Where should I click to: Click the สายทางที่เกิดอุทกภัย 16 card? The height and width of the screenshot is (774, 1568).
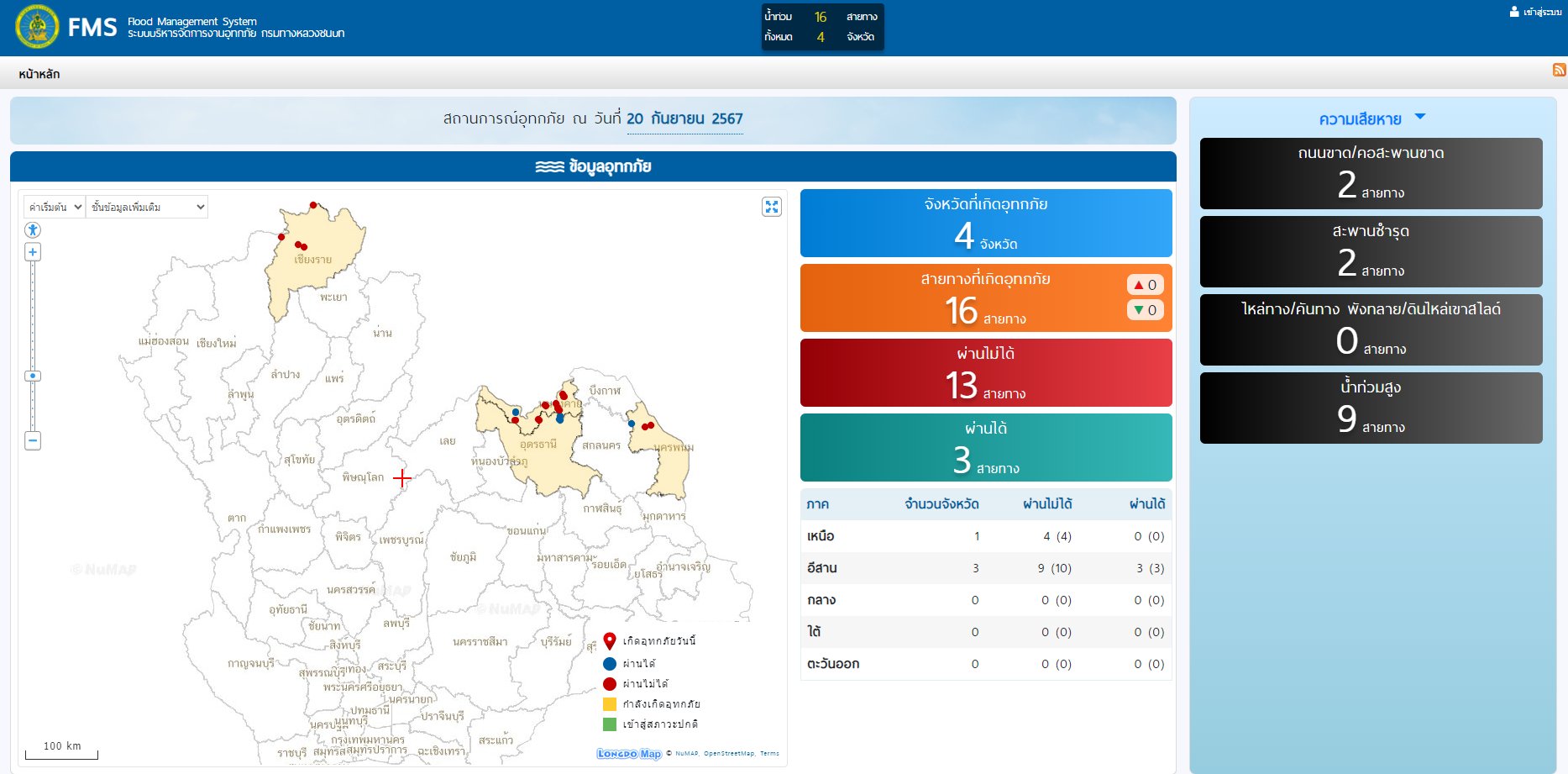pyautogui.click(x=986, y=298)
